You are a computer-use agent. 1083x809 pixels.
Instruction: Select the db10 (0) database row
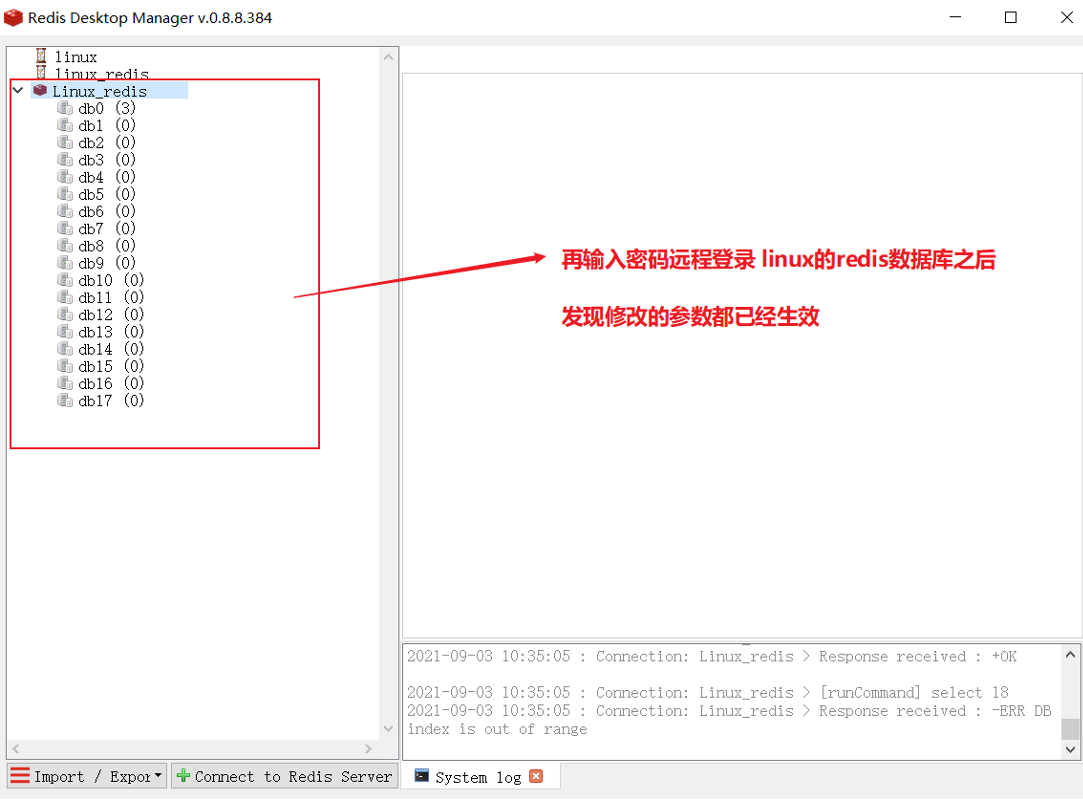tap(111, 280)
